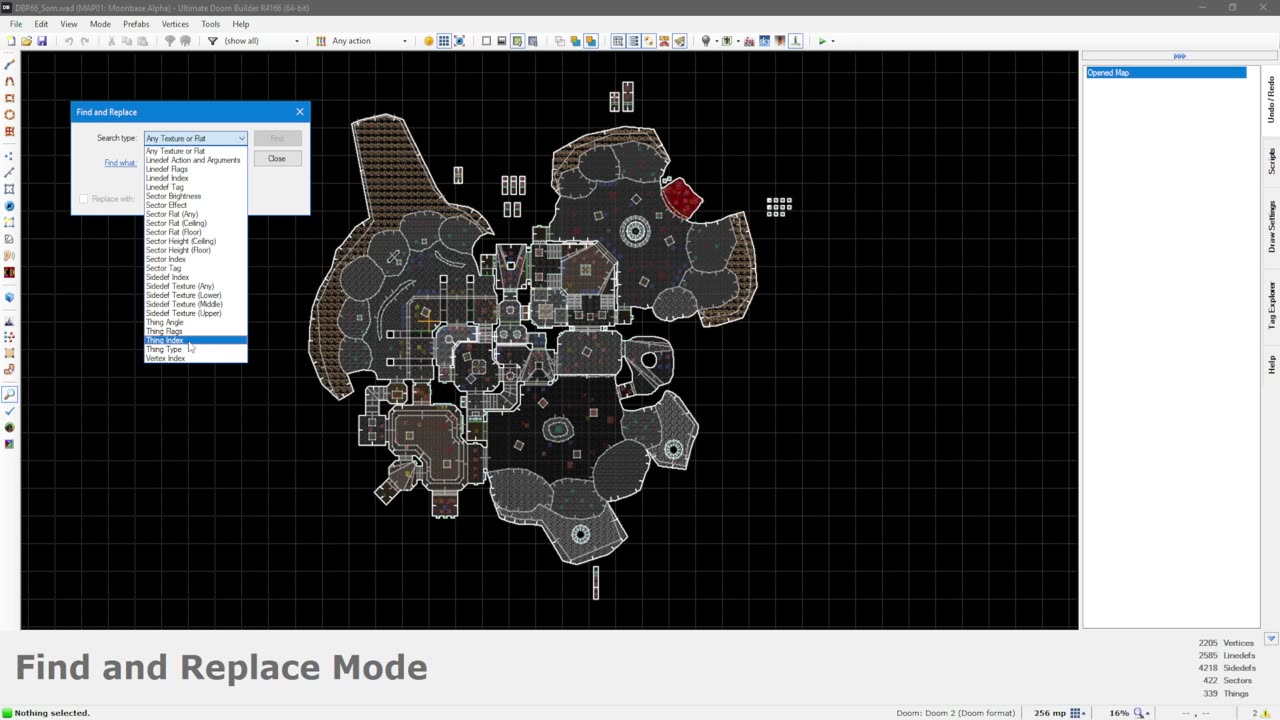The width and height of the screenshot is (1280, 720).
Task: Select Linedefs Mode in the left toolbar
Action: click(x=10, y=172)
